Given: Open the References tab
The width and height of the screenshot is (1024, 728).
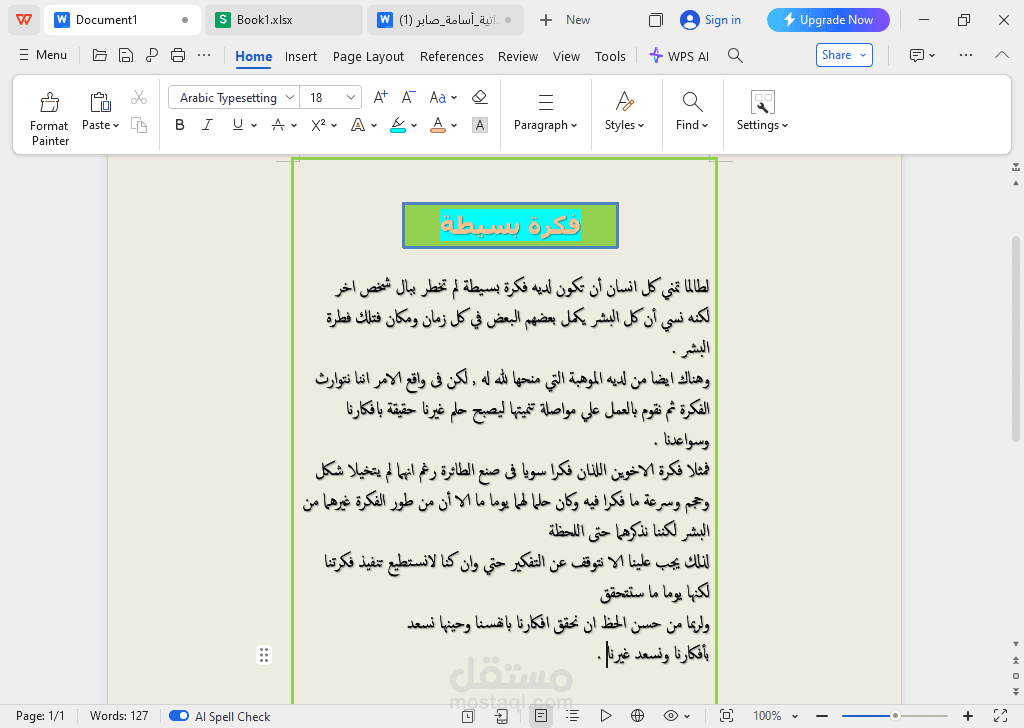Looking at the screenshot, I should pos(452,57).
